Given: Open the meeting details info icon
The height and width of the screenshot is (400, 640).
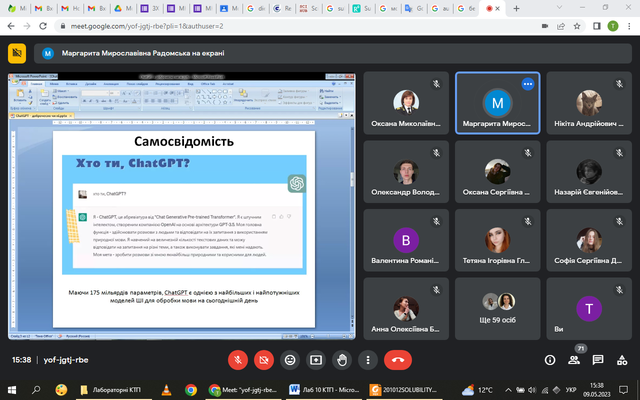Looking at the screenshot, I should pyautogui.click(x=550, y=359).
